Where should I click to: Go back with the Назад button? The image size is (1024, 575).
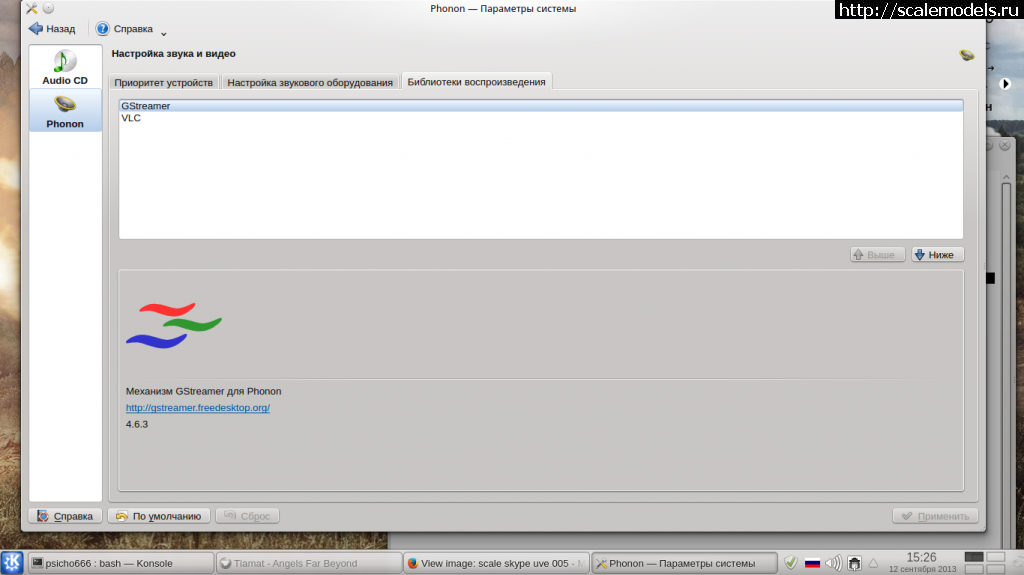tap(52, 29)
